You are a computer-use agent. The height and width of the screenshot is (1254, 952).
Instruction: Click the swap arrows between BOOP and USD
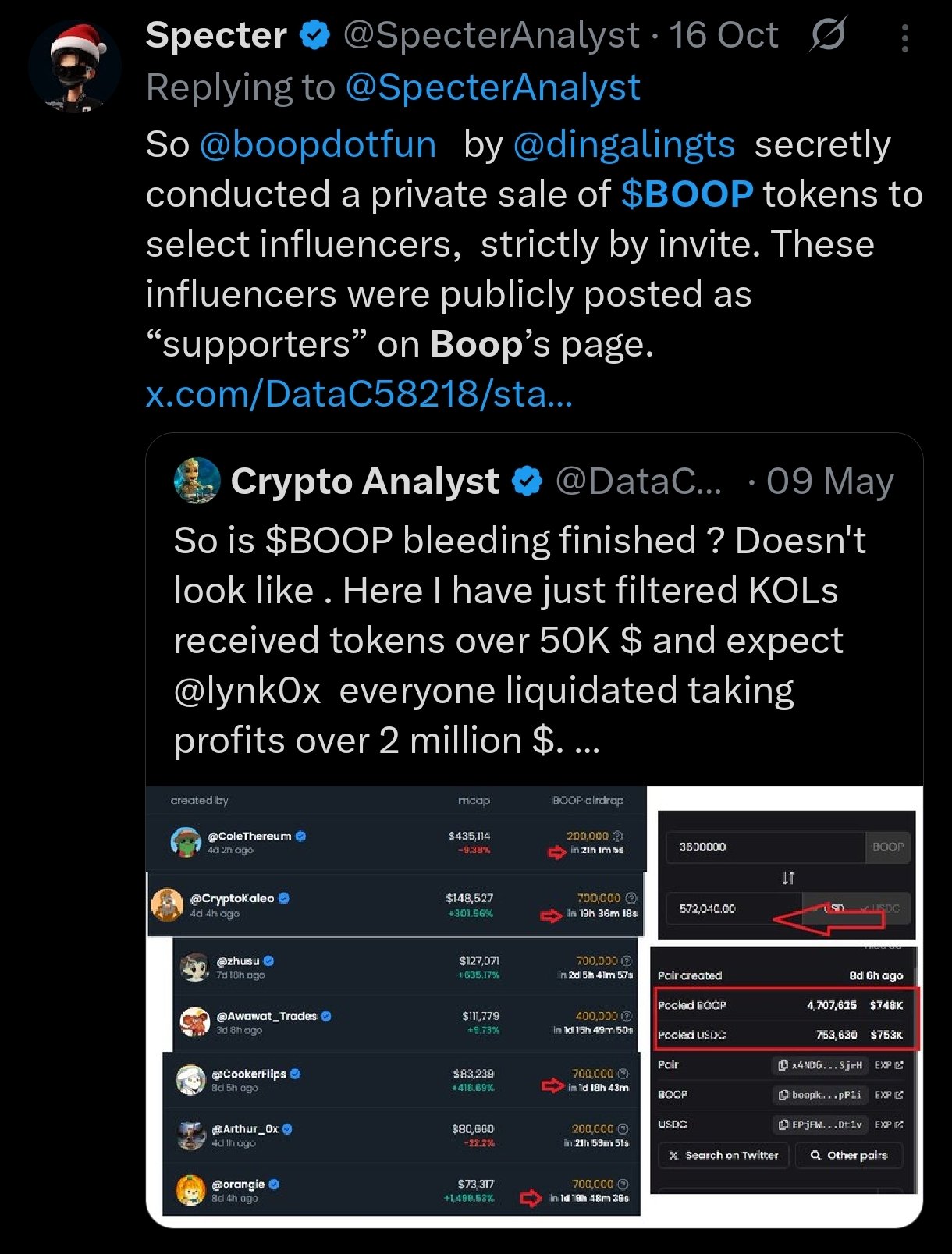tap(788, 878)
